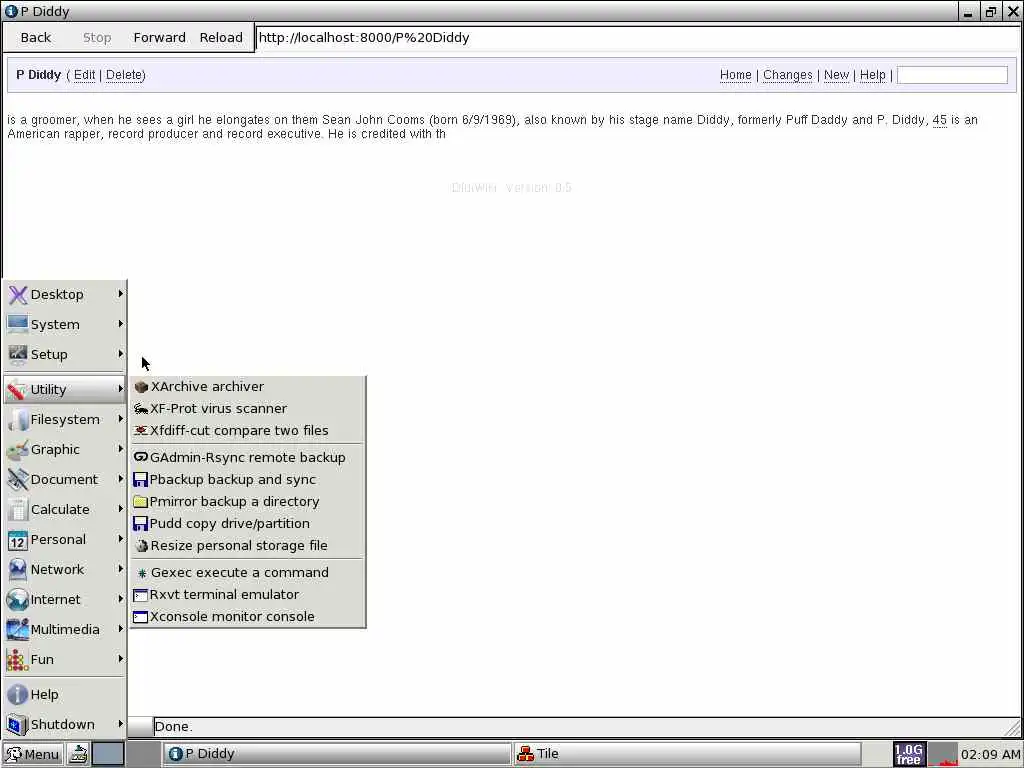Click the Menu start button
Viewport: 1024px width, 768px height.
pyautogui.click(x=33, y=754)
